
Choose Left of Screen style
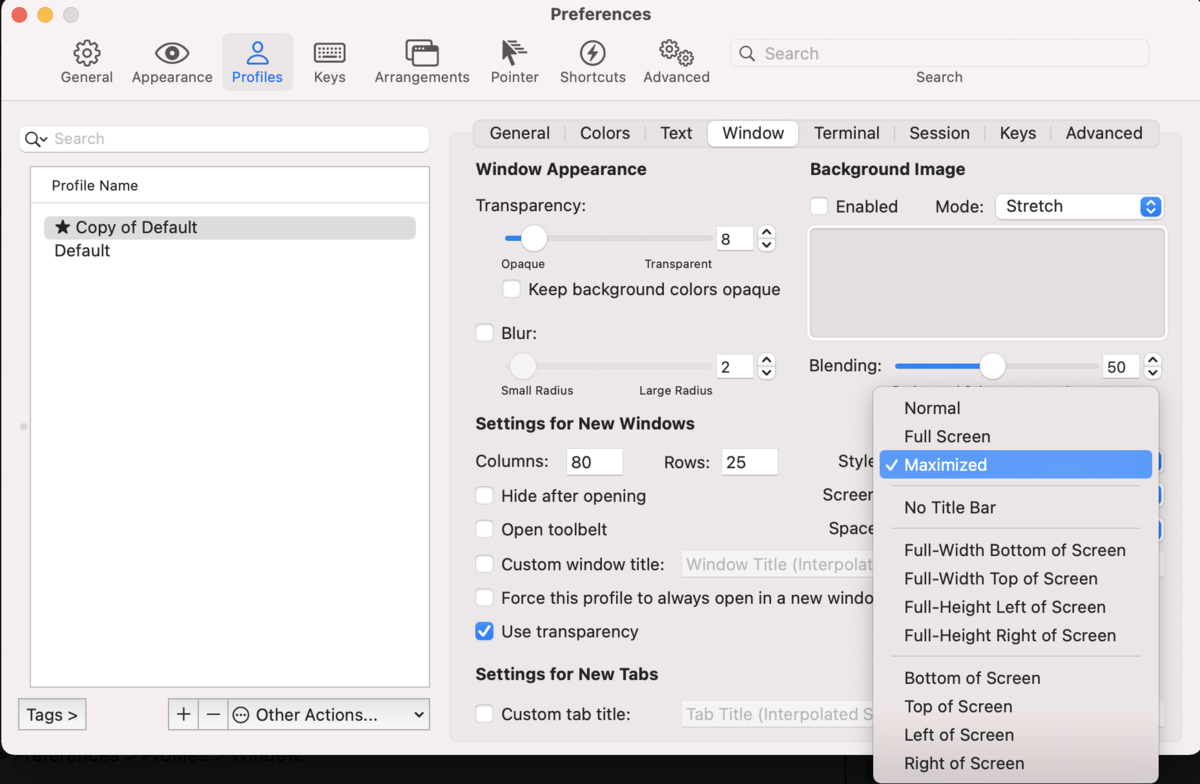1016,735
